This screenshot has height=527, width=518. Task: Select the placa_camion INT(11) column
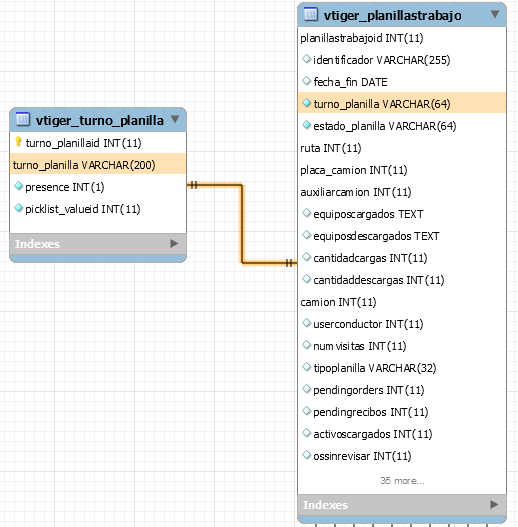click(x=402, y=170)
